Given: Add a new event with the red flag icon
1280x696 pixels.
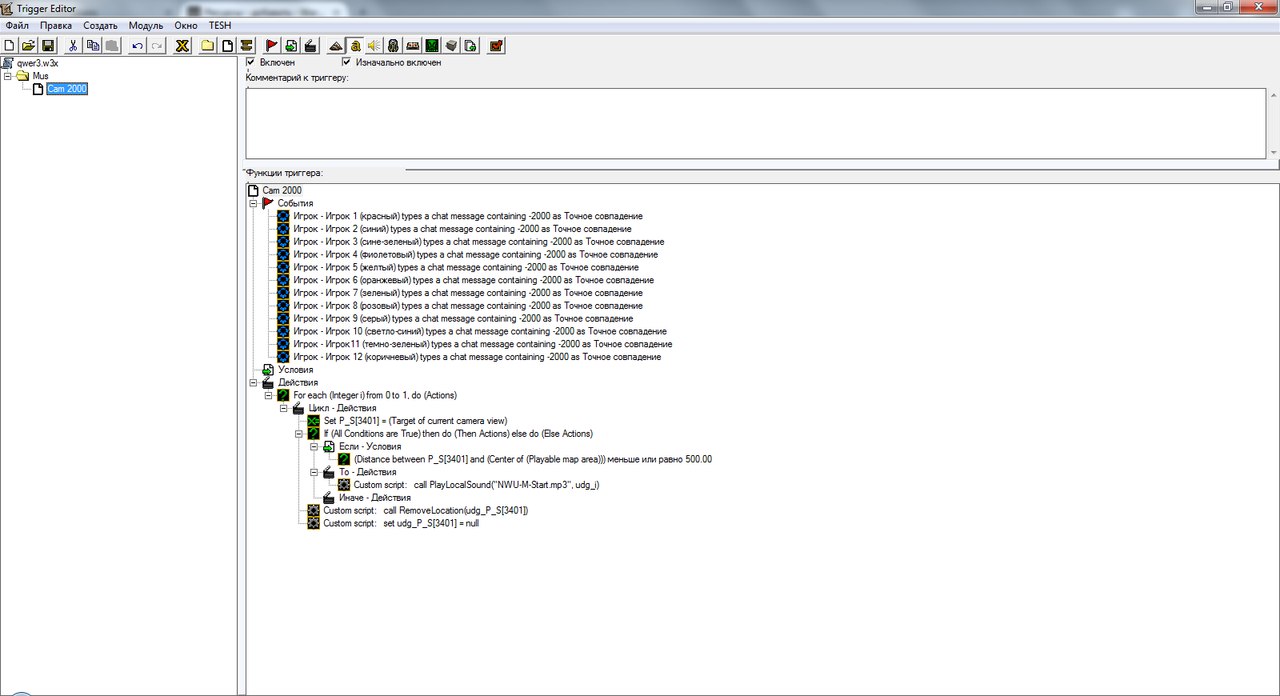Looking at the screenshot, I should pyautogui.click(x=271, y=45).
